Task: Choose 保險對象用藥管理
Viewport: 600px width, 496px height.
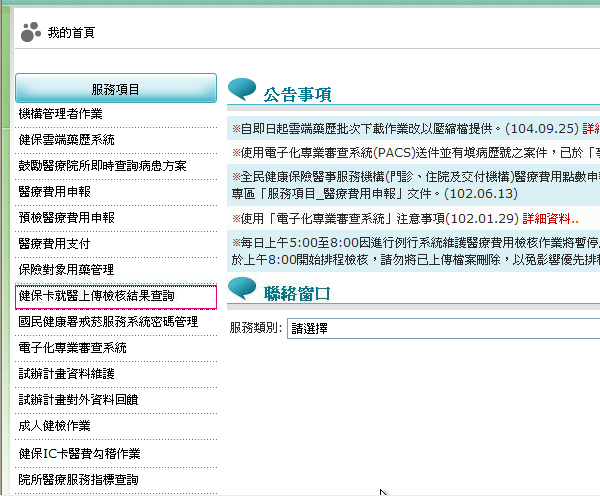Action: pyautogui.click(x=67, y=270)
